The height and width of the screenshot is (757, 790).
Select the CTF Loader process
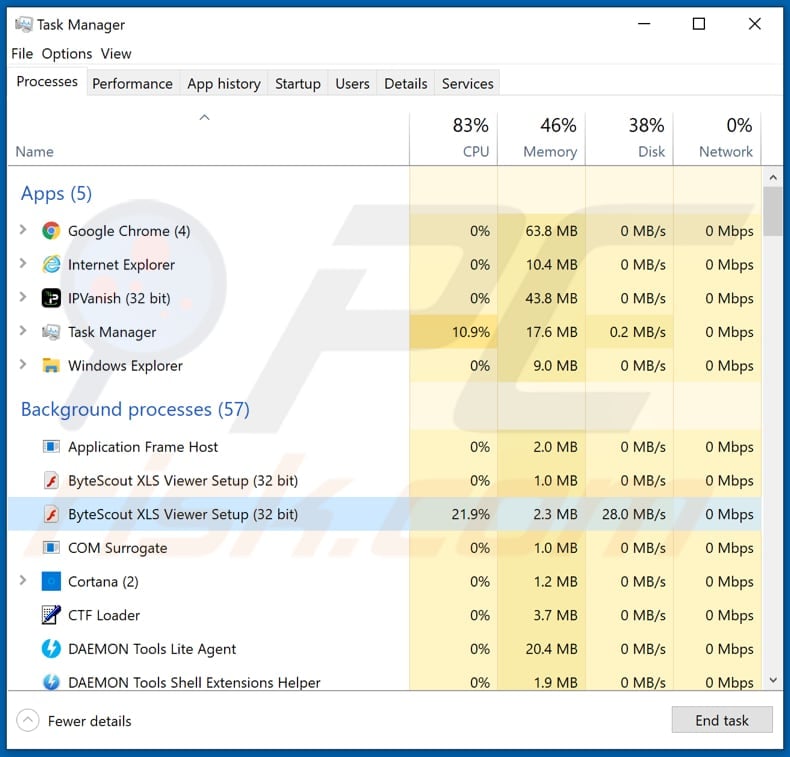coord(384,615)
